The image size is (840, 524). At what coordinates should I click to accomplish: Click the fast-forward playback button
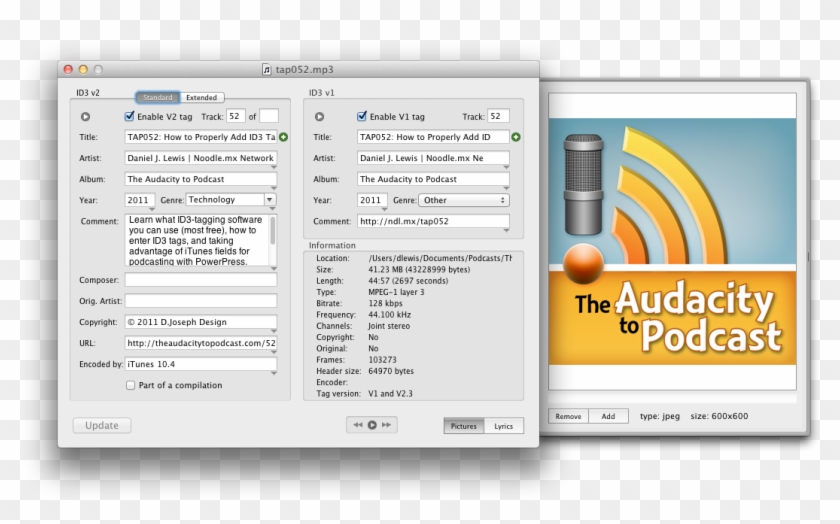coord(386,425)
